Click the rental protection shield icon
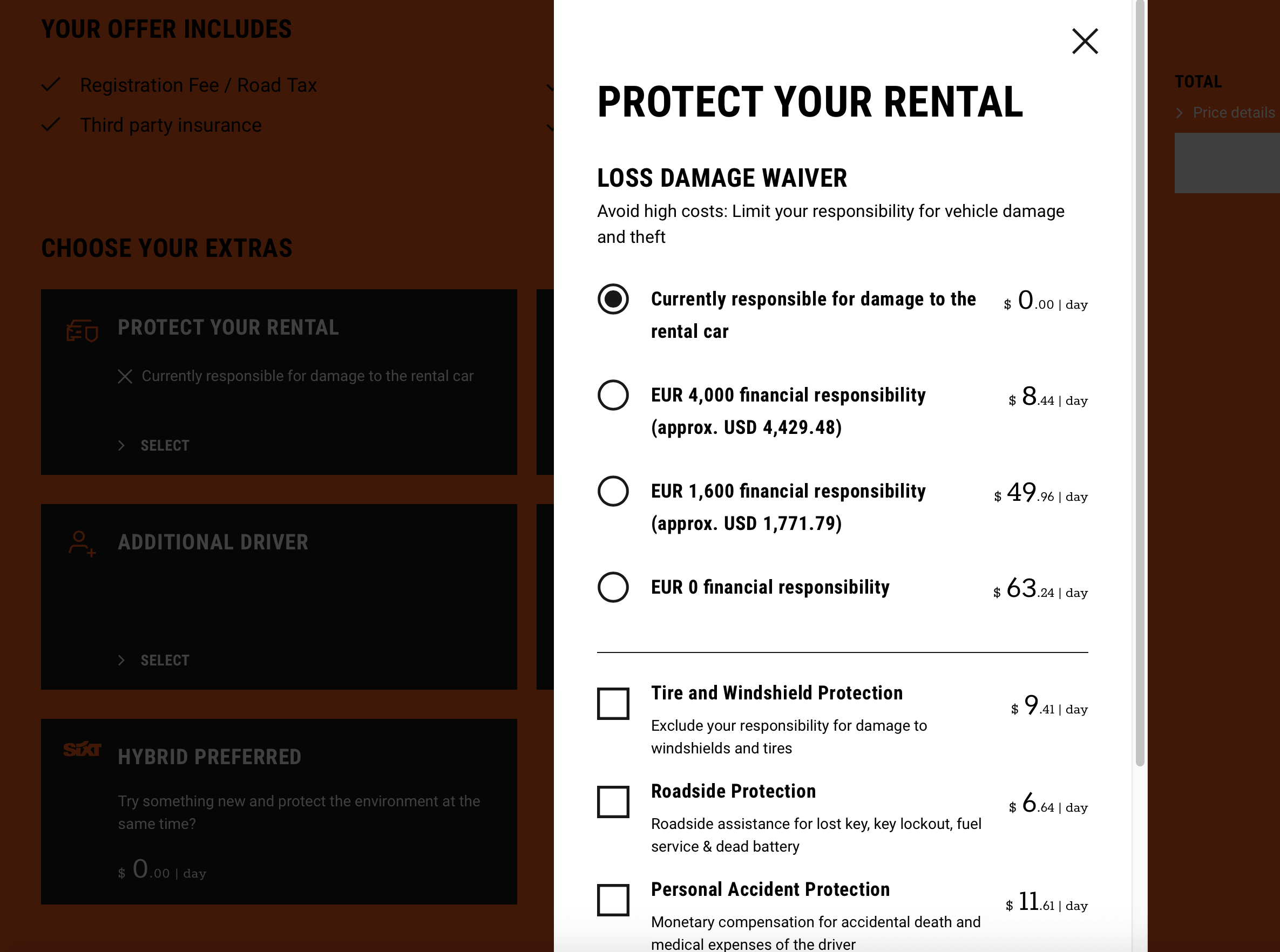The height and width of the screenshot is (952, 1280). pos(82,331)
